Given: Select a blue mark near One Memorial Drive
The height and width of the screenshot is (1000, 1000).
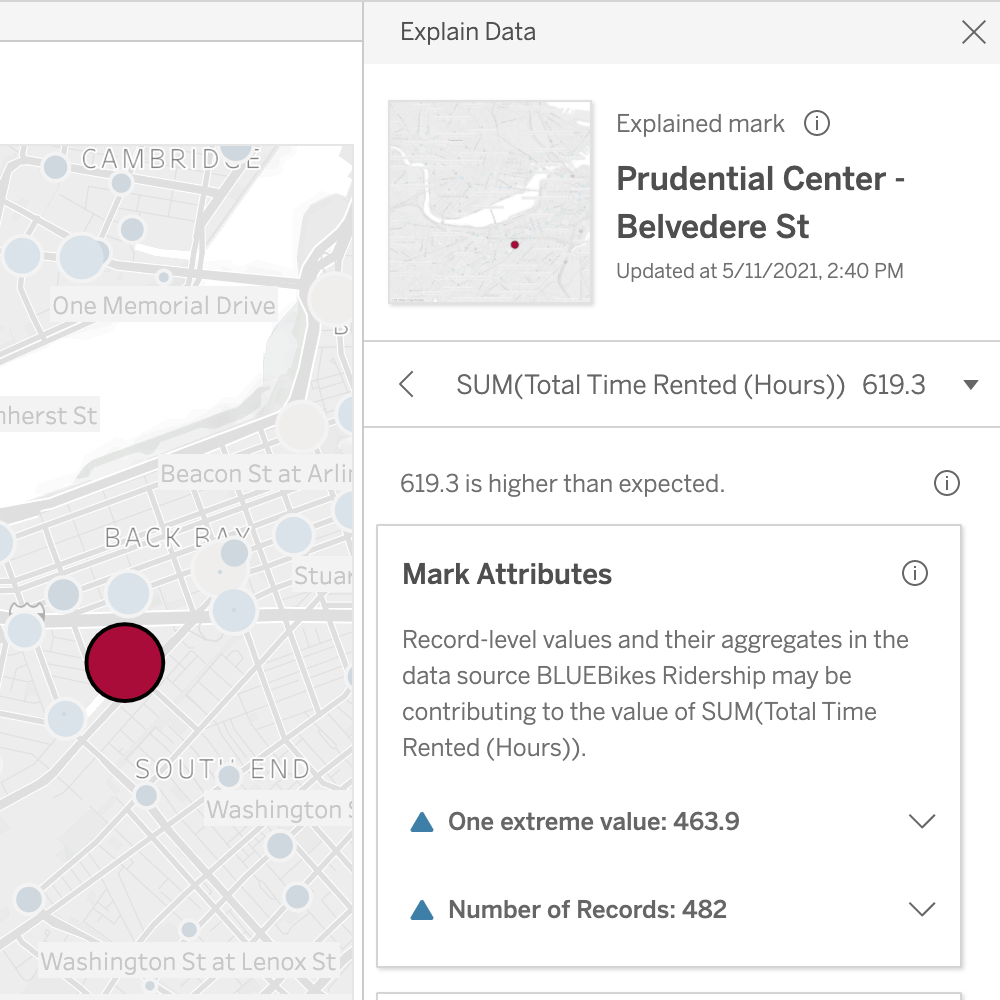Looking at the screenshot, I should tap(83, 258).
